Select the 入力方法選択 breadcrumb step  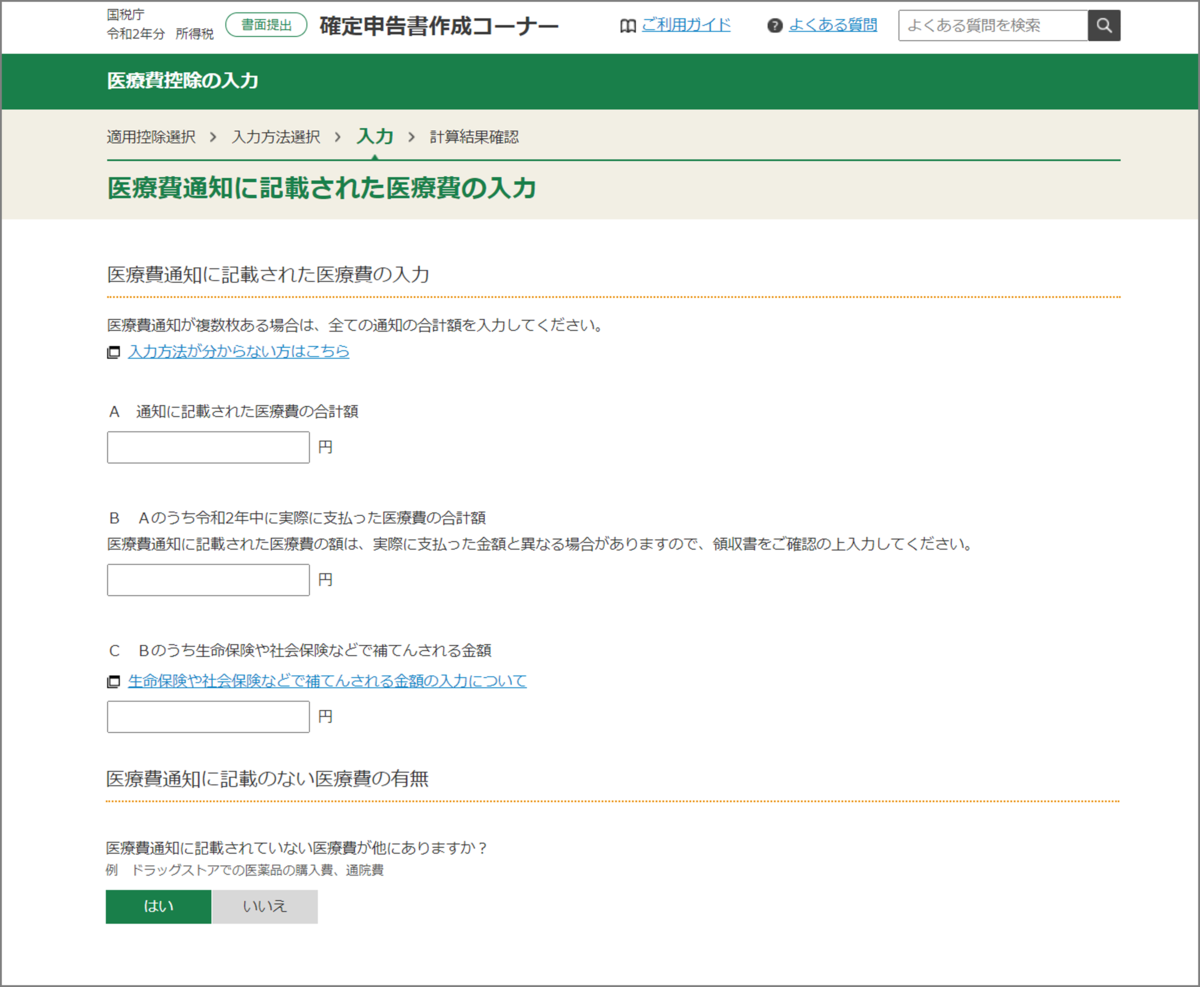(x=275, y=136)
